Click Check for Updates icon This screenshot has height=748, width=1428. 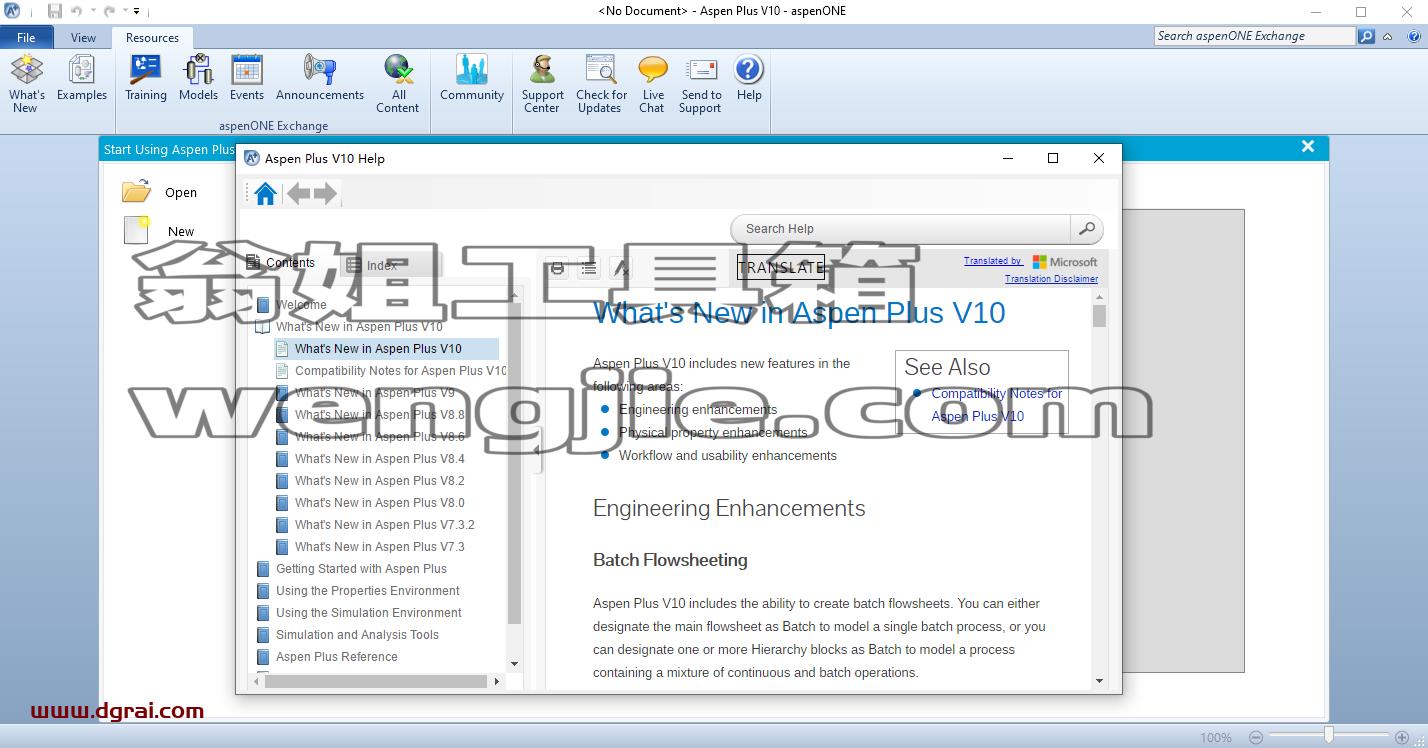601,83
